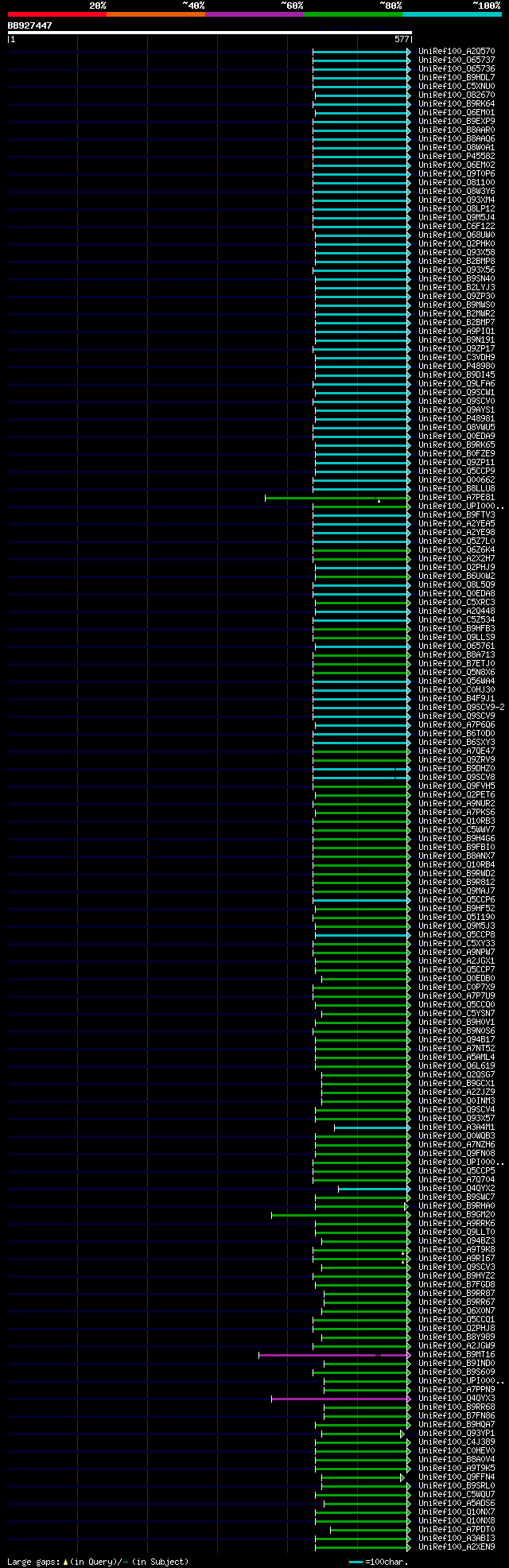Select label UniRef100_C5XRC3
This screenshot has height=1568, width=509.
457,603
